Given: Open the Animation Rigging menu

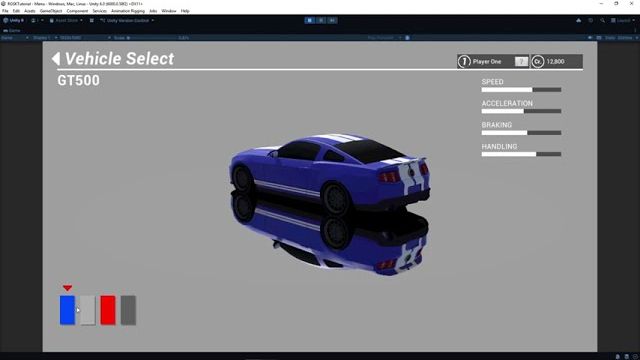Looking at the screenshot, I should (128, 11).
